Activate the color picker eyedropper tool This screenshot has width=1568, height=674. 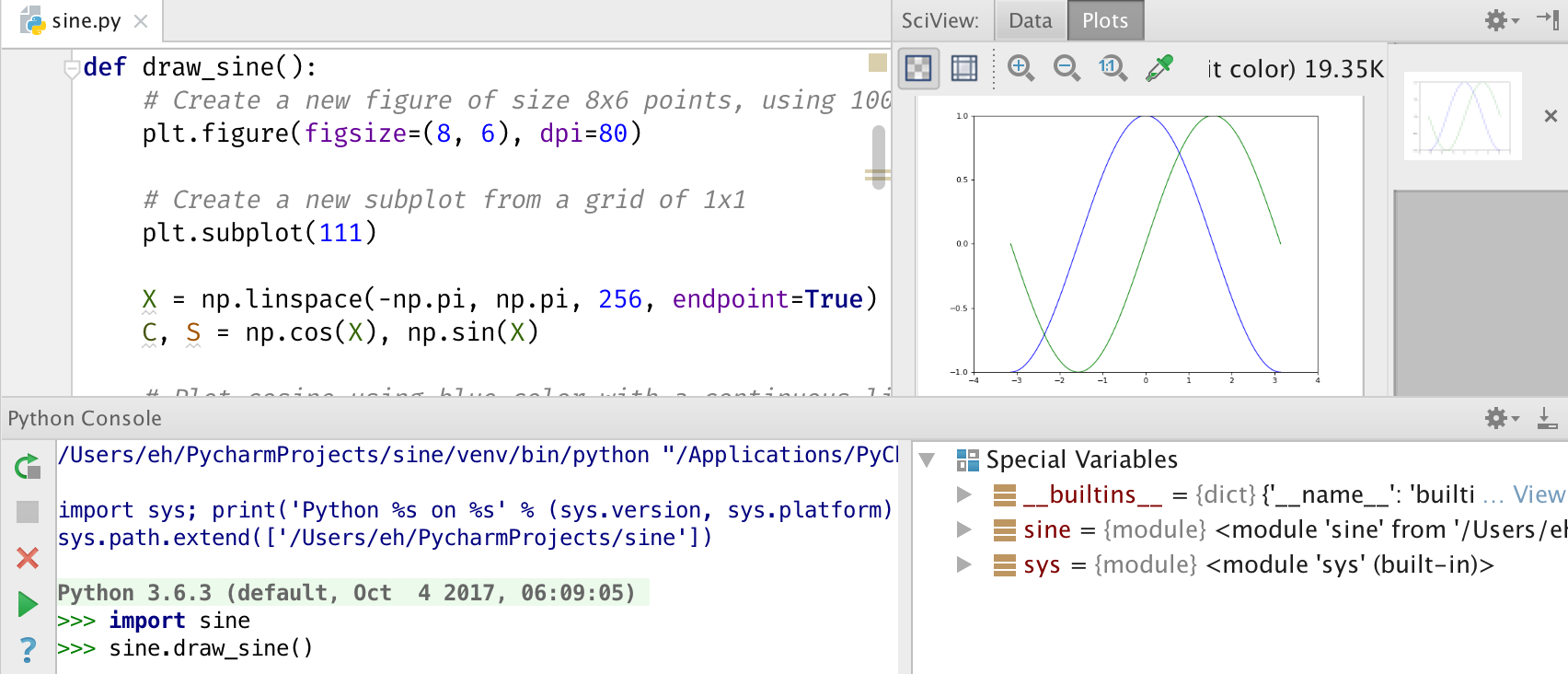[x=1159, y=68]
